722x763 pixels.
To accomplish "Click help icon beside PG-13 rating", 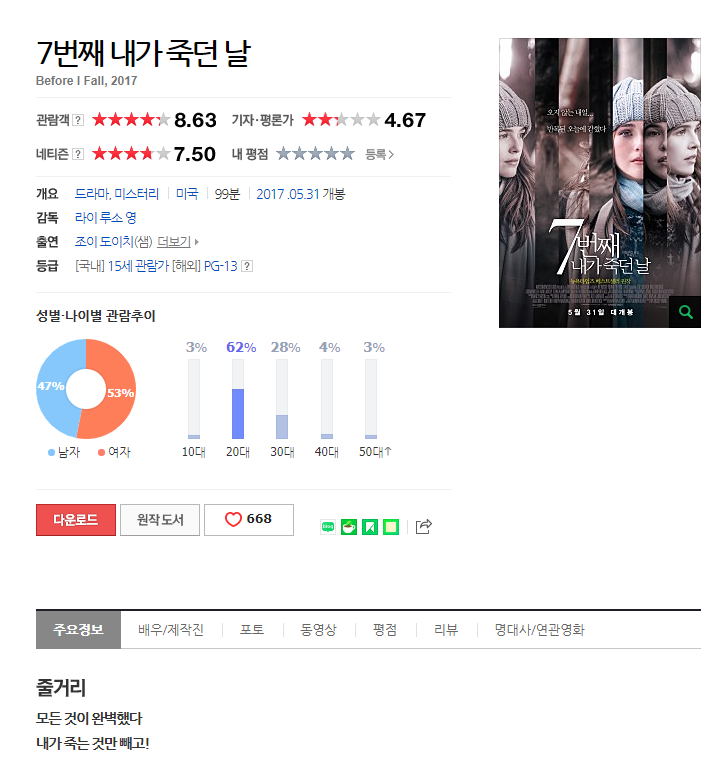I will click(247, 266).
